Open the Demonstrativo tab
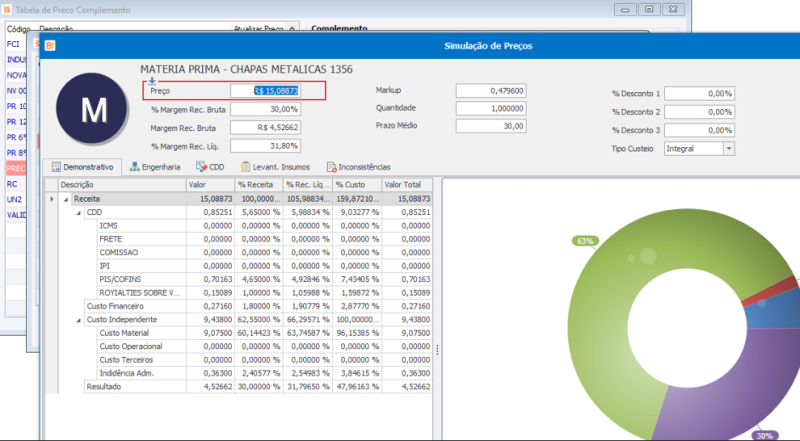800x441 pixels. pyautogui.click(x=82, y=167)
